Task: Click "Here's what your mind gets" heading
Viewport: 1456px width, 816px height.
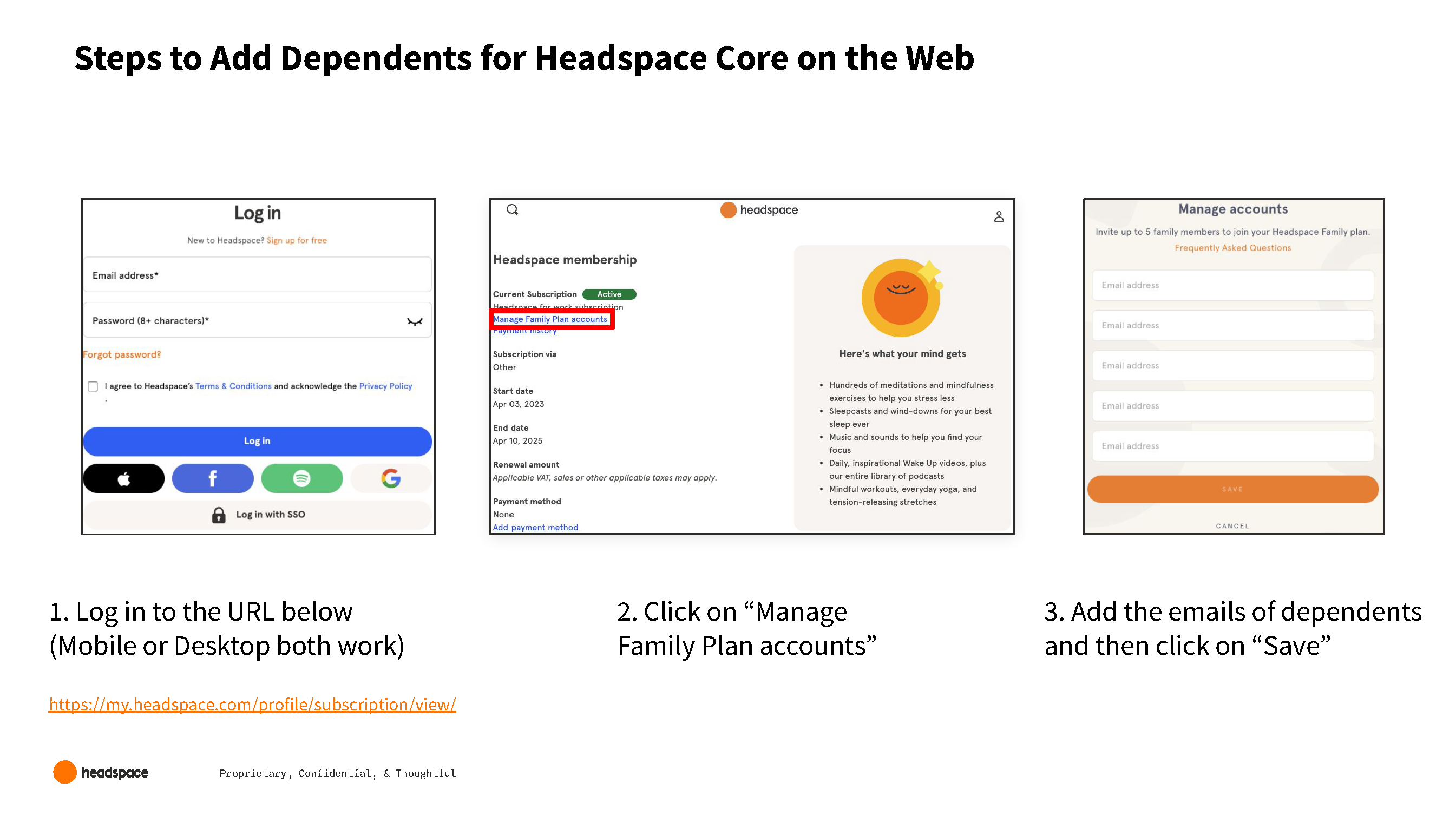Action: tap(902, 354)
